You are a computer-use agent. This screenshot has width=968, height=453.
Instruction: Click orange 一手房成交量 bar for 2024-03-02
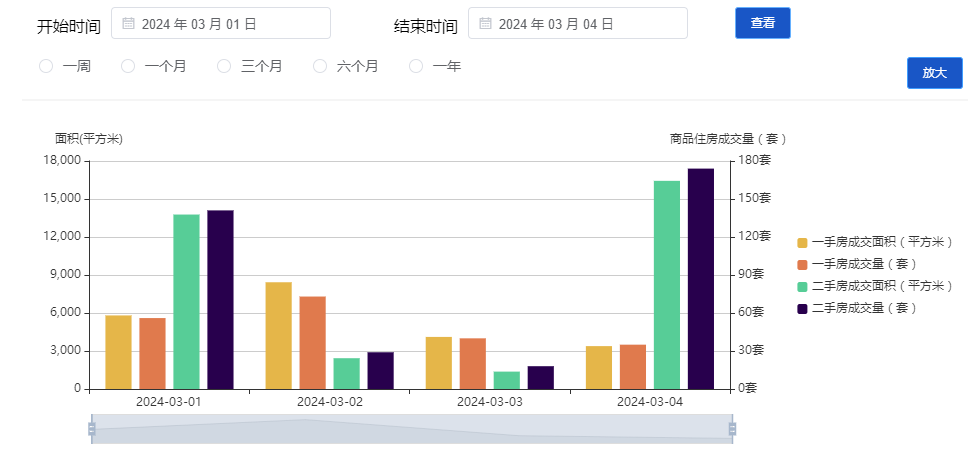312,343
